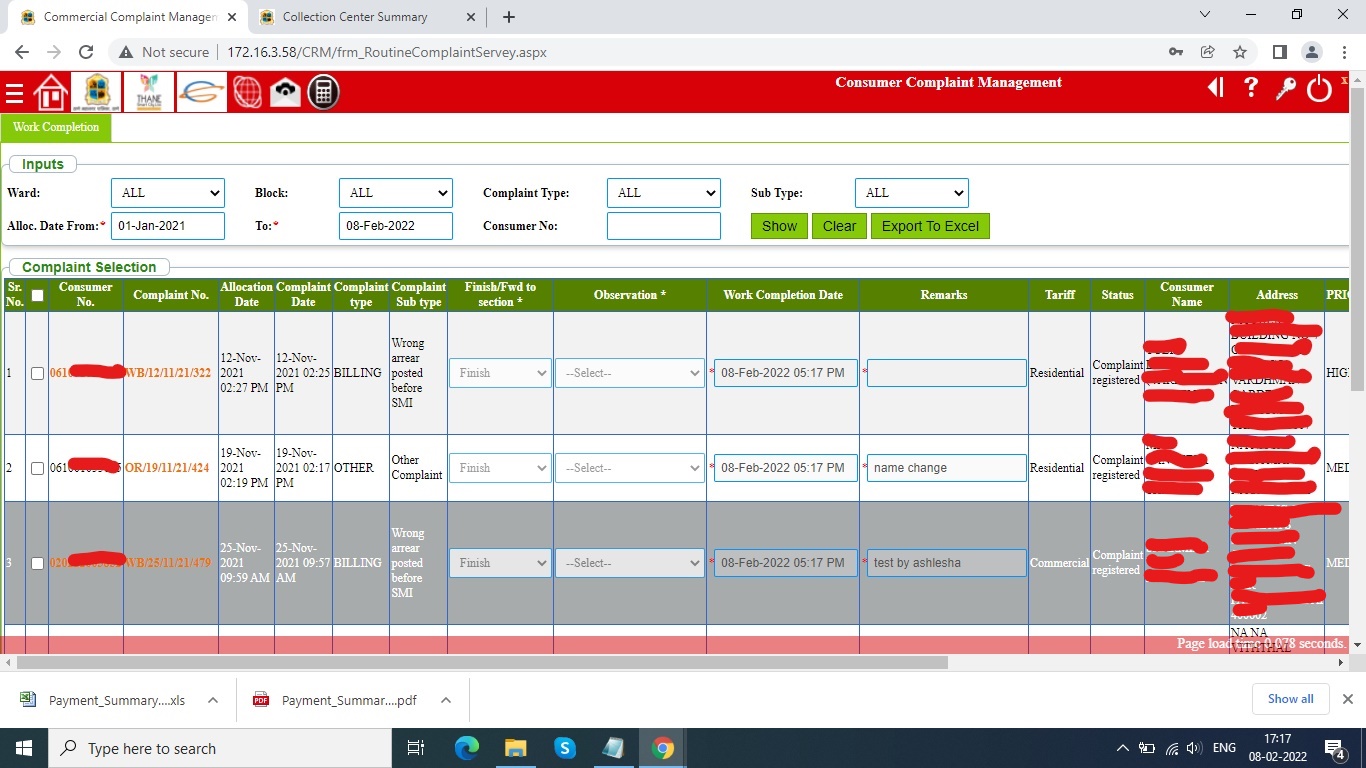The image size is (1366, 768).
Task: Open complaint link WB/25/11/21/479
Action: point(167,563)
